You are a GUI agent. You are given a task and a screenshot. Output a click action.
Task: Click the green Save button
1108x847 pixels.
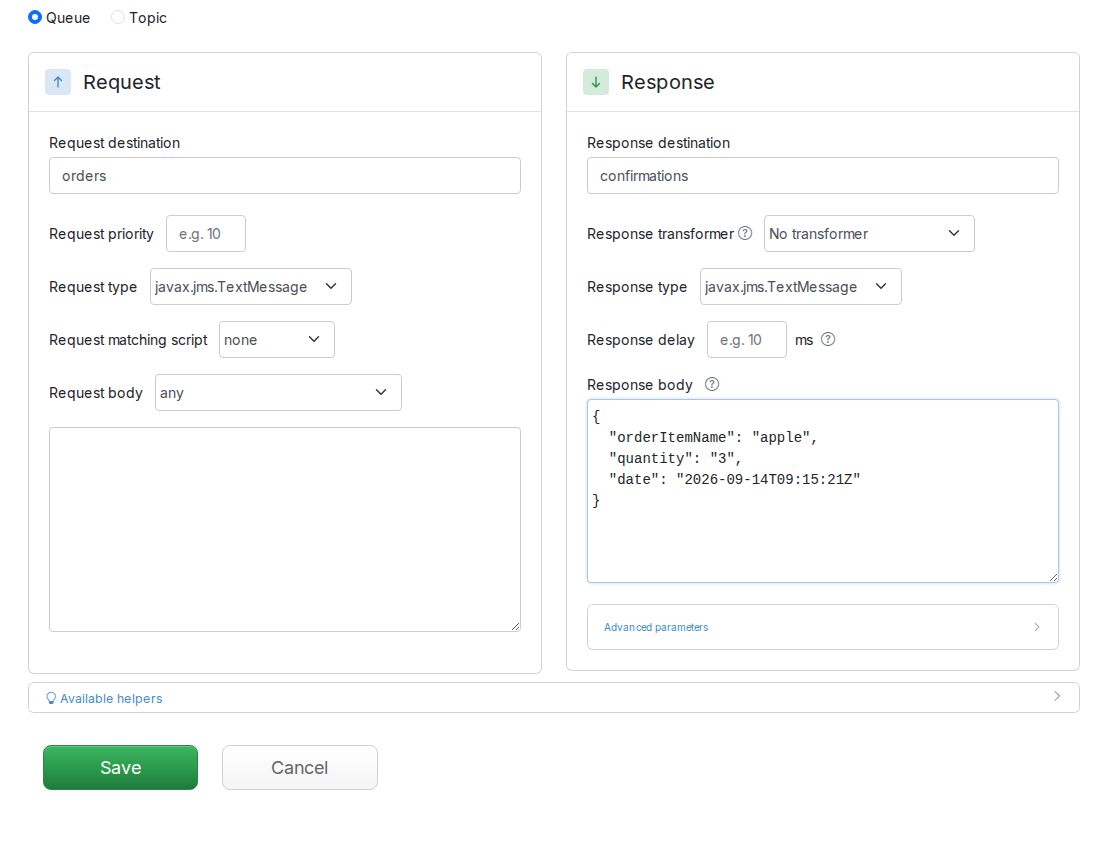[x=120, y=767]
